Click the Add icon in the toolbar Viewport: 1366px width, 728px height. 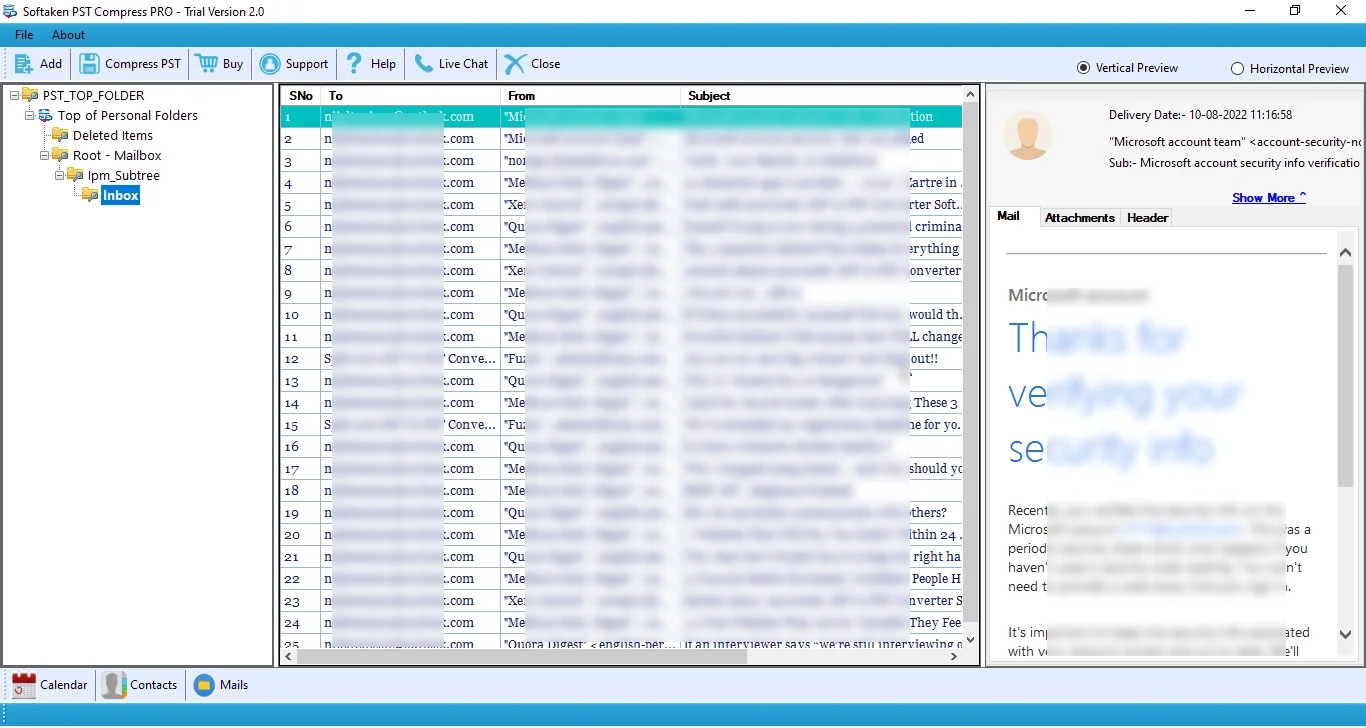[x=22, y=63]
